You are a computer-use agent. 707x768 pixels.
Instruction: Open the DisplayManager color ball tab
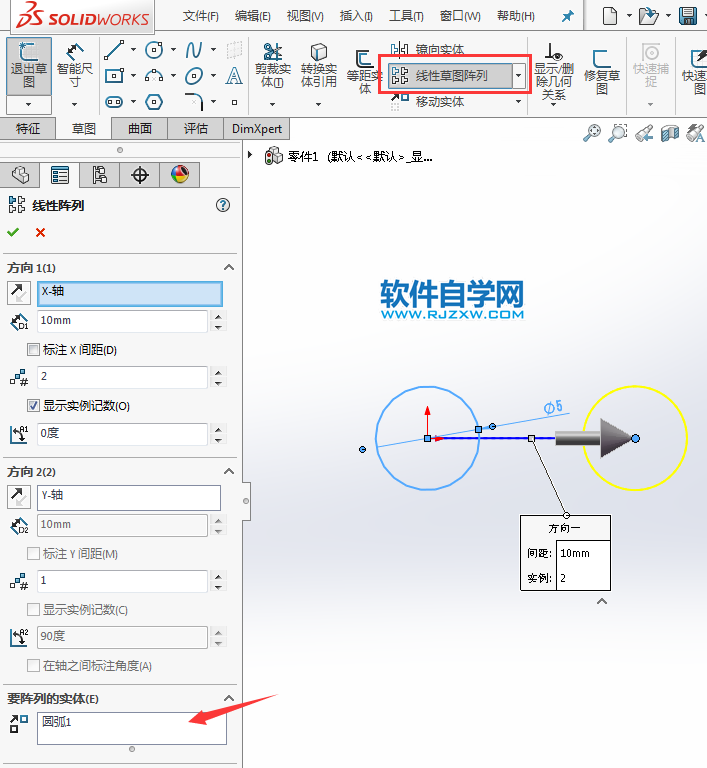pos(180,174)
